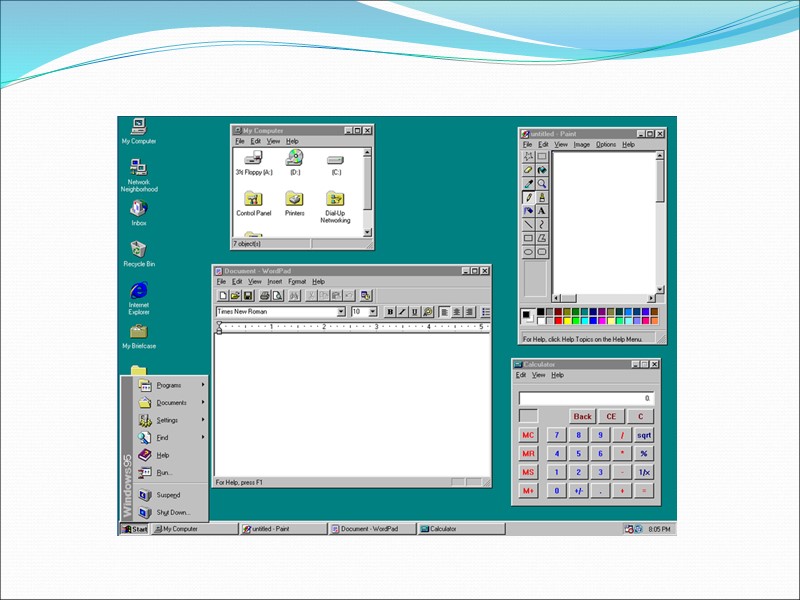The width and height of the screenshot is (800, 600).
Task: Click the MC memory clear button
Action: click(x=528, y=435)
